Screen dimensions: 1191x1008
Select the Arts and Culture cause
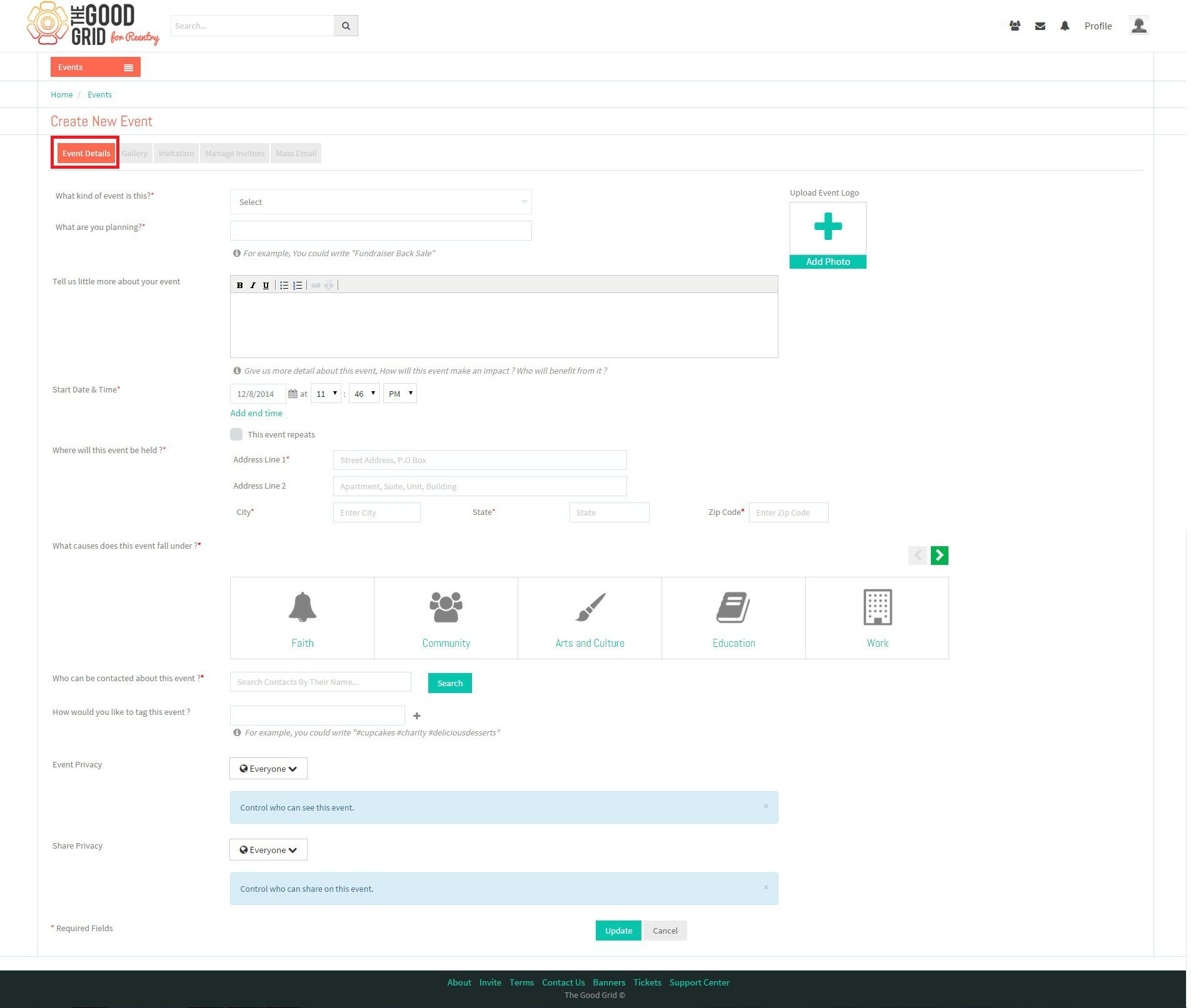(x=590, y=618)
